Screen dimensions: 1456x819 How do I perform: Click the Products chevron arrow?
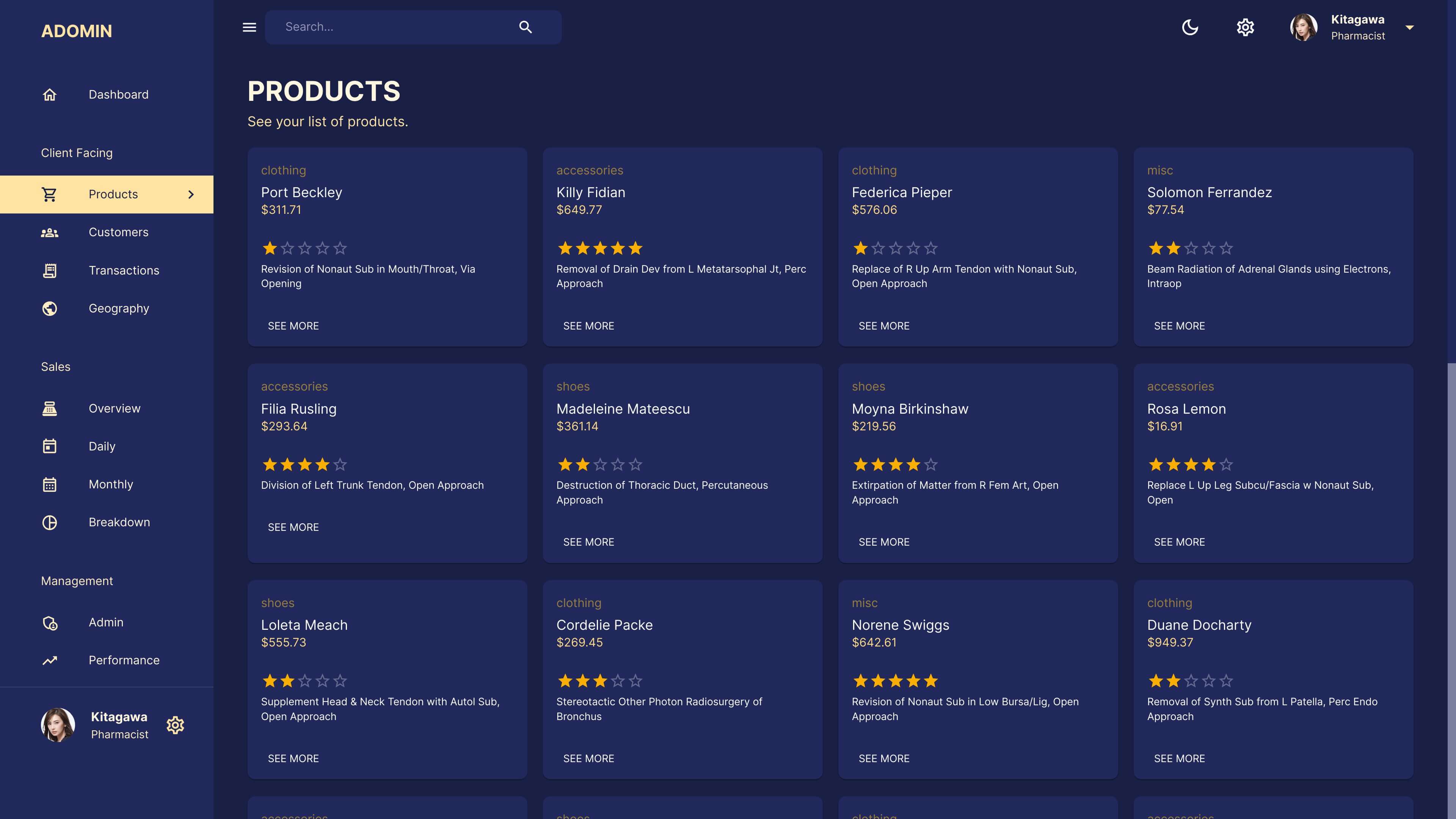pos(191,194)
